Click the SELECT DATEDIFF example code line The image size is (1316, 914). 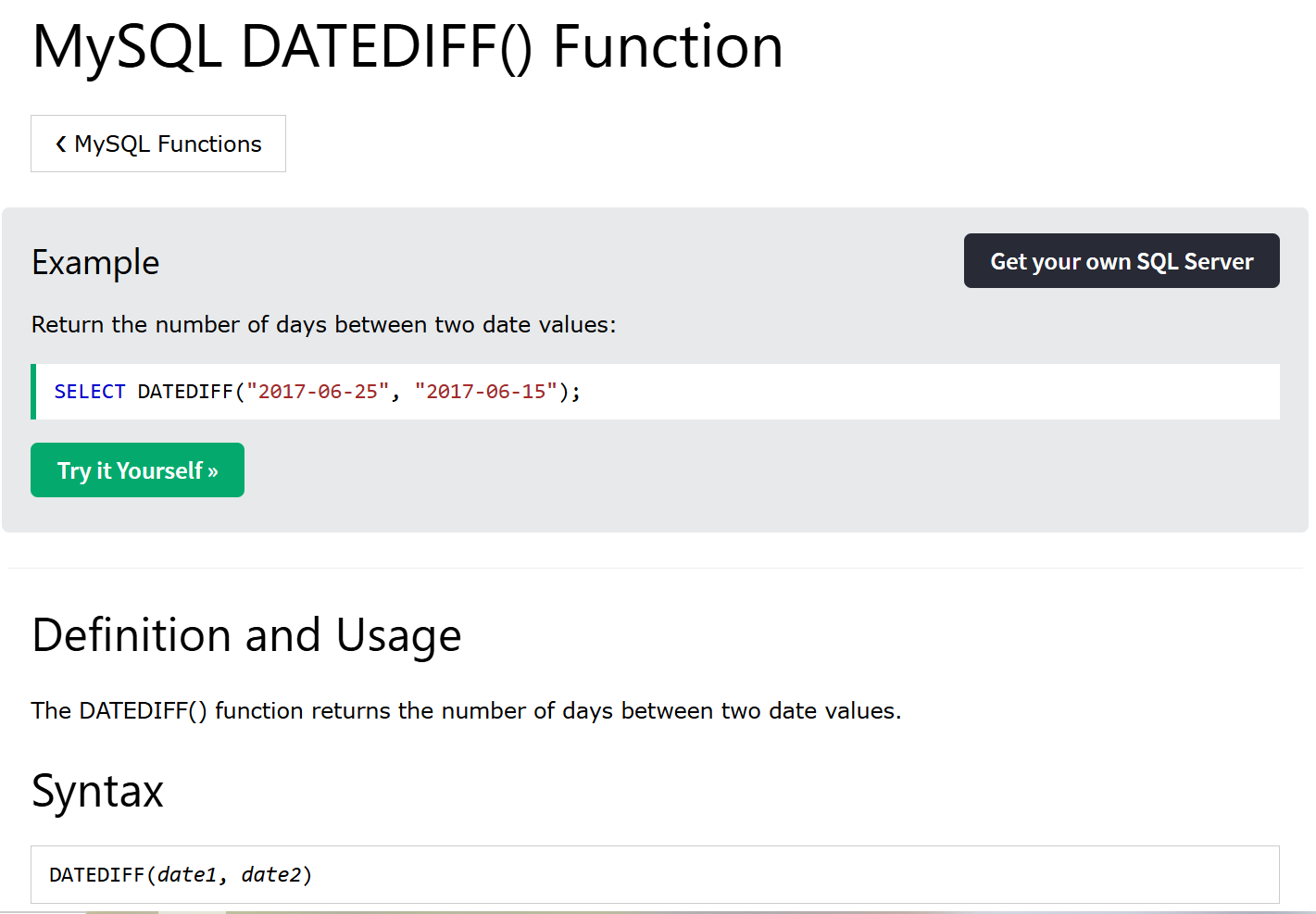[x=656, y=392]
